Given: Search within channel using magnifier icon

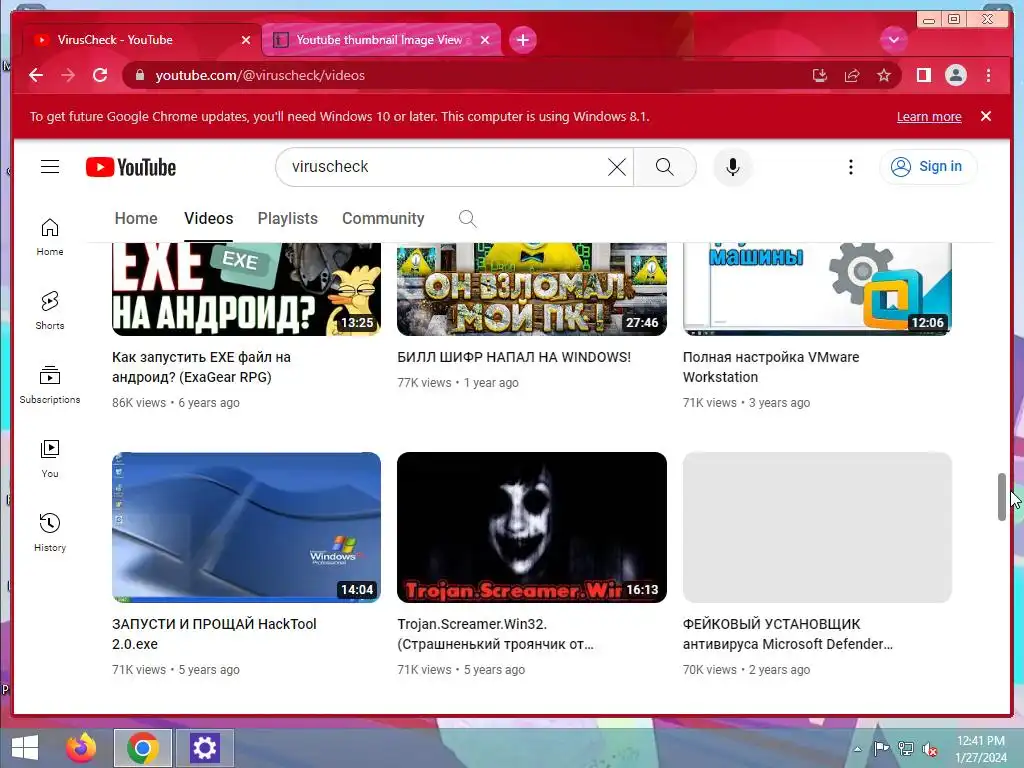Looking at the screenshot, I should point(468,219).
